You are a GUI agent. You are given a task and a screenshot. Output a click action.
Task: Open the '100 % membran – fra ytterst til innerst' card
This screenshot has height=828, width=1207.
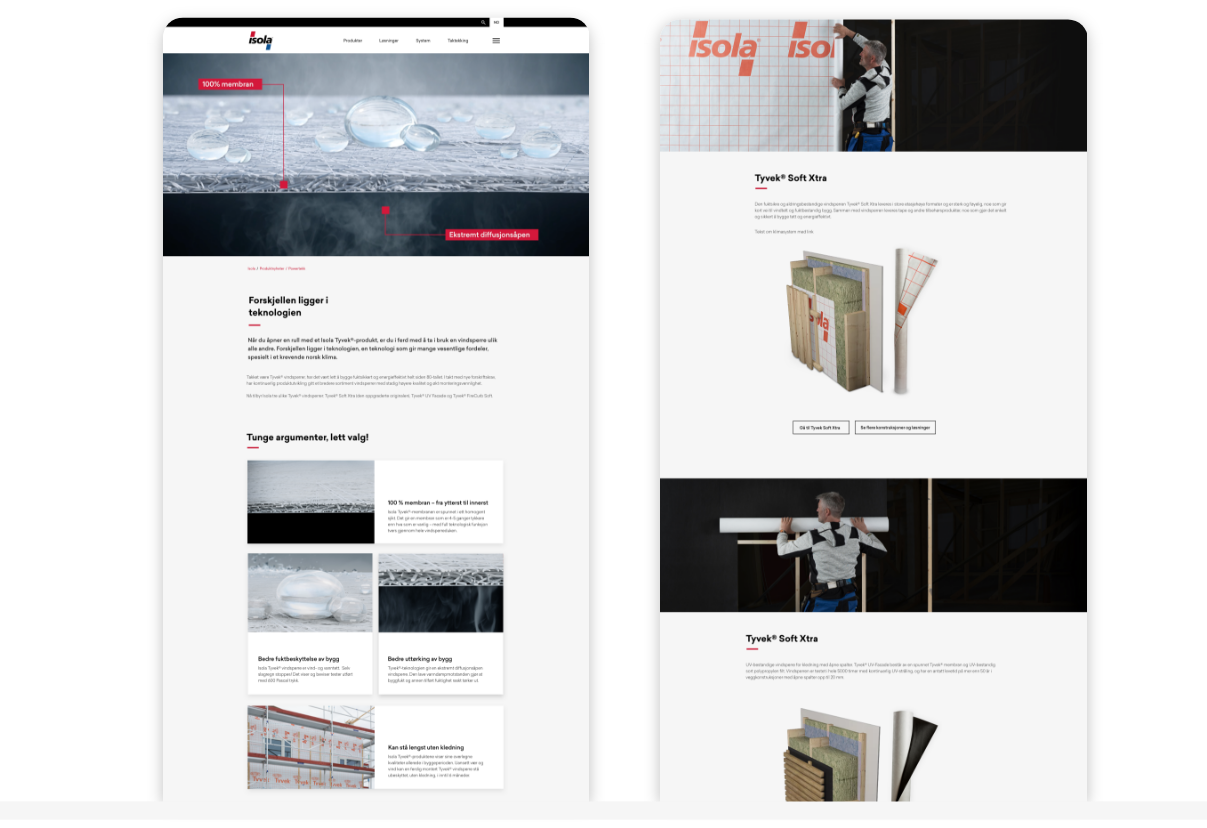[x=438, y=502]
